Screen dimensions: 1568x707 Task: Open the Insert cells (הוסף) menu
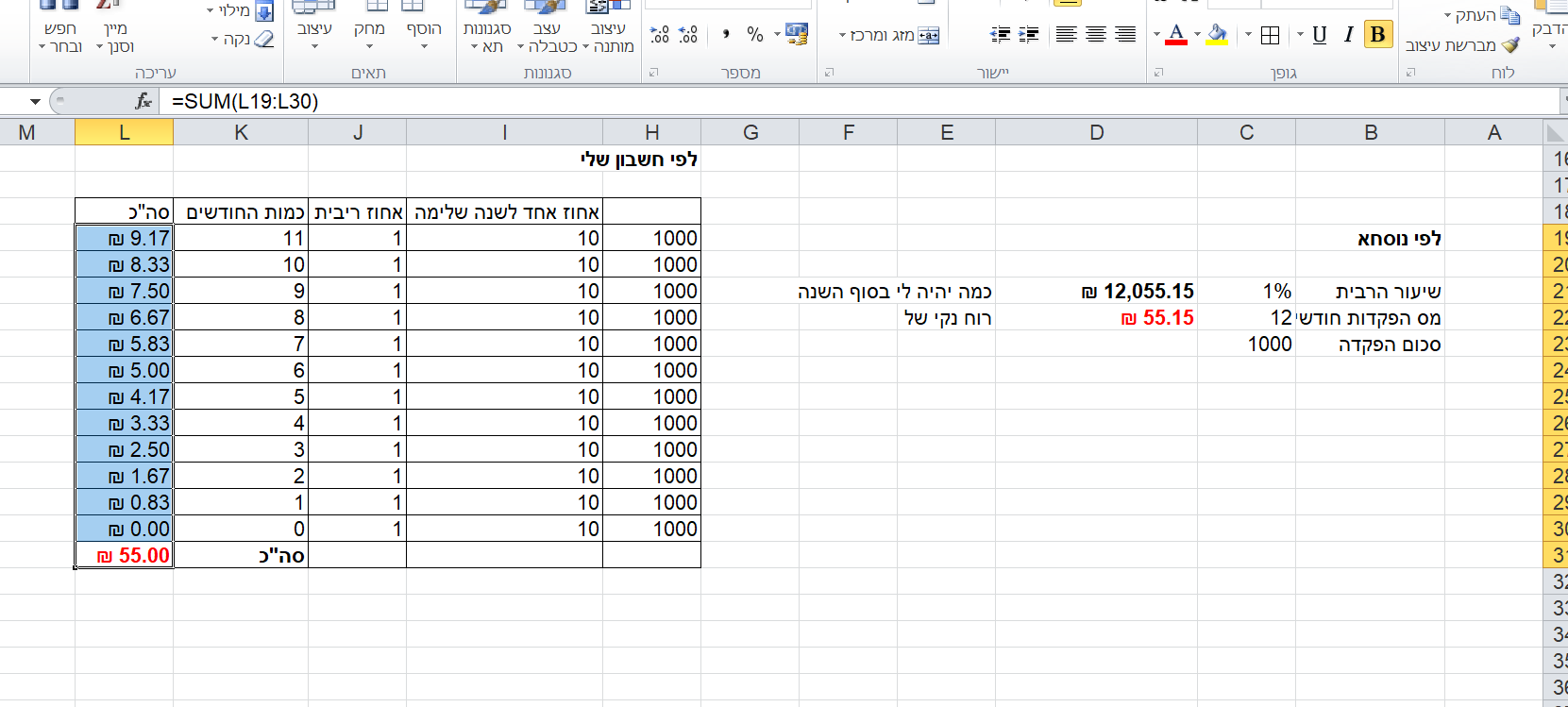pos(424,26)
